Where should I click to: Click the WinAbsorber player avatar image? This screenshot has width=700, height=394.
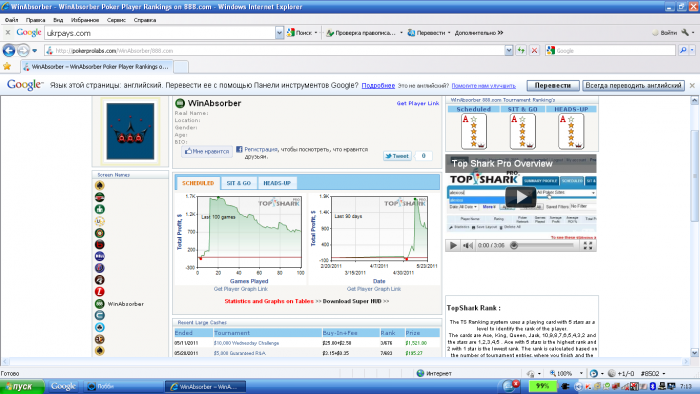pos(130,131)
